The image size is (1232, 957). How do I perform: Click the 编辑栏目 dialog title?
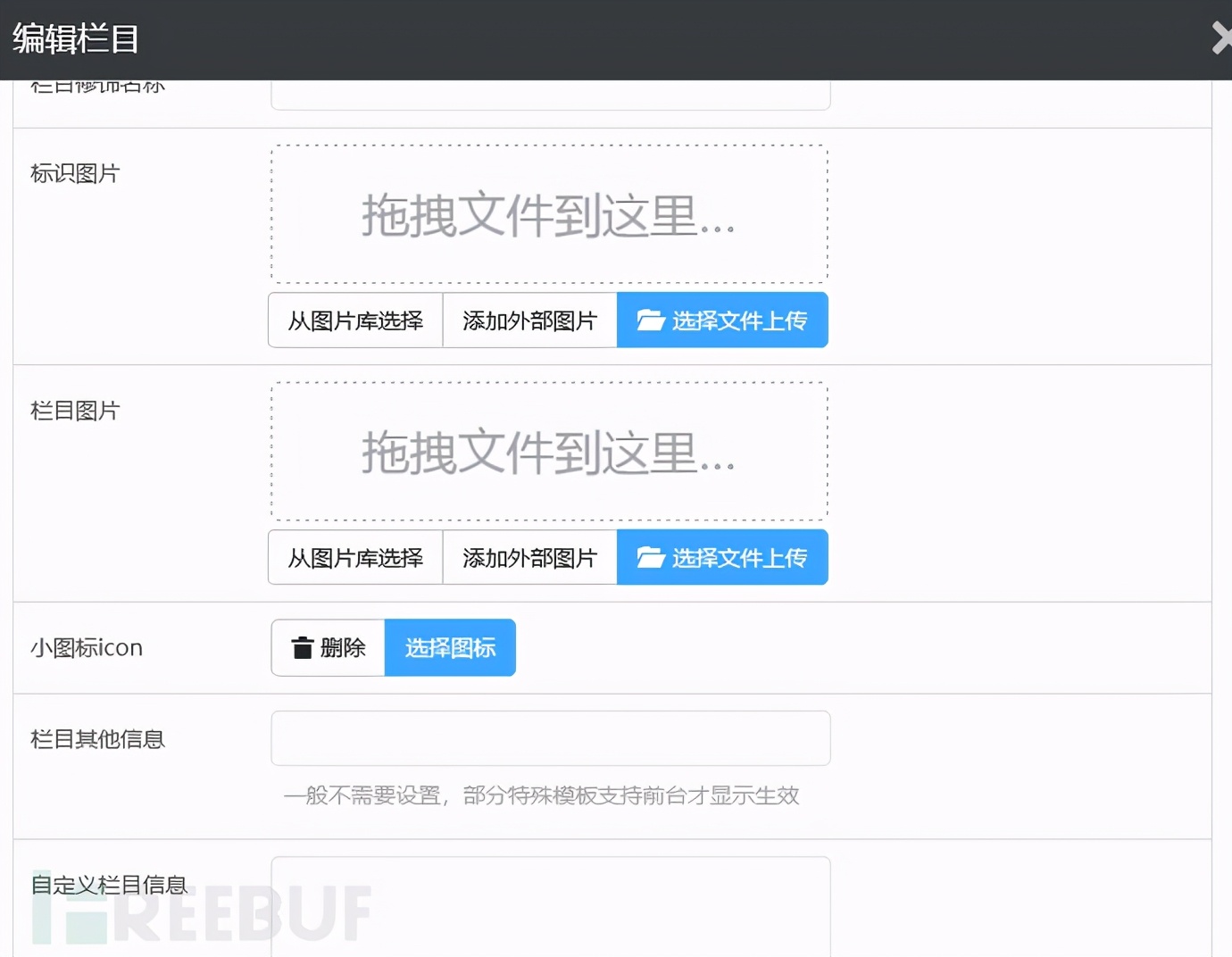[x=73, y=40]
